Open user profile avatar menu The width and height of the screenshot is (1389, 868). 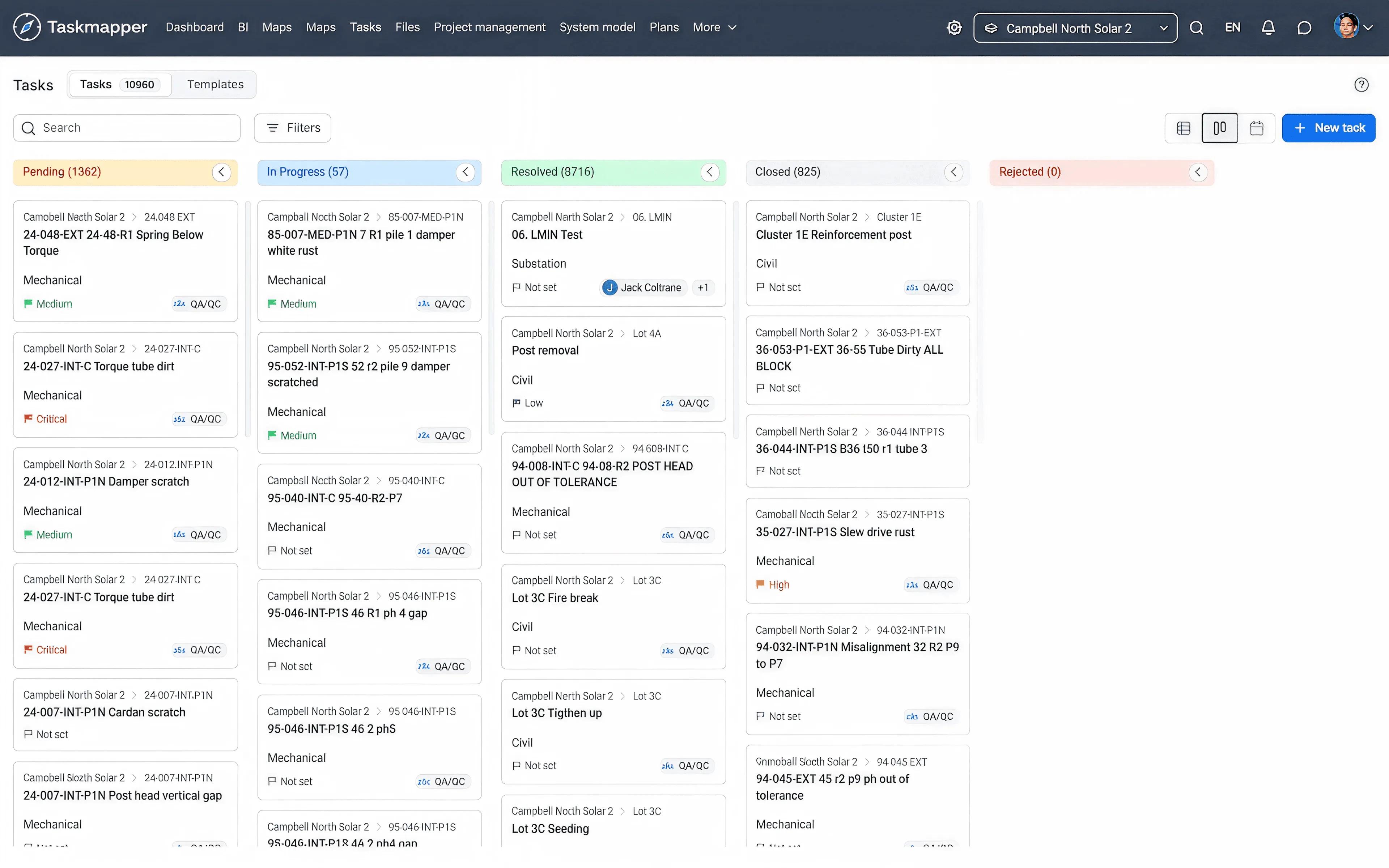pos(1346,26)
